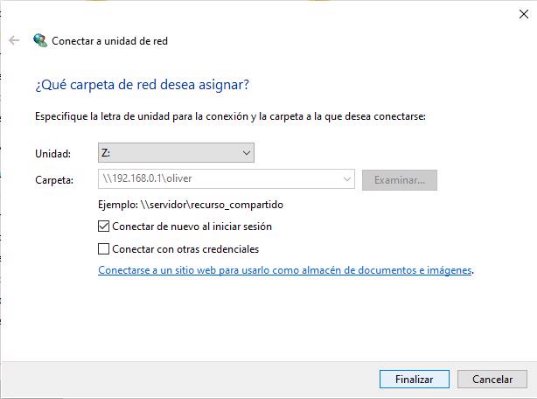Click the Examinar... browse button

pyautogui.click(x=399, y=180)
